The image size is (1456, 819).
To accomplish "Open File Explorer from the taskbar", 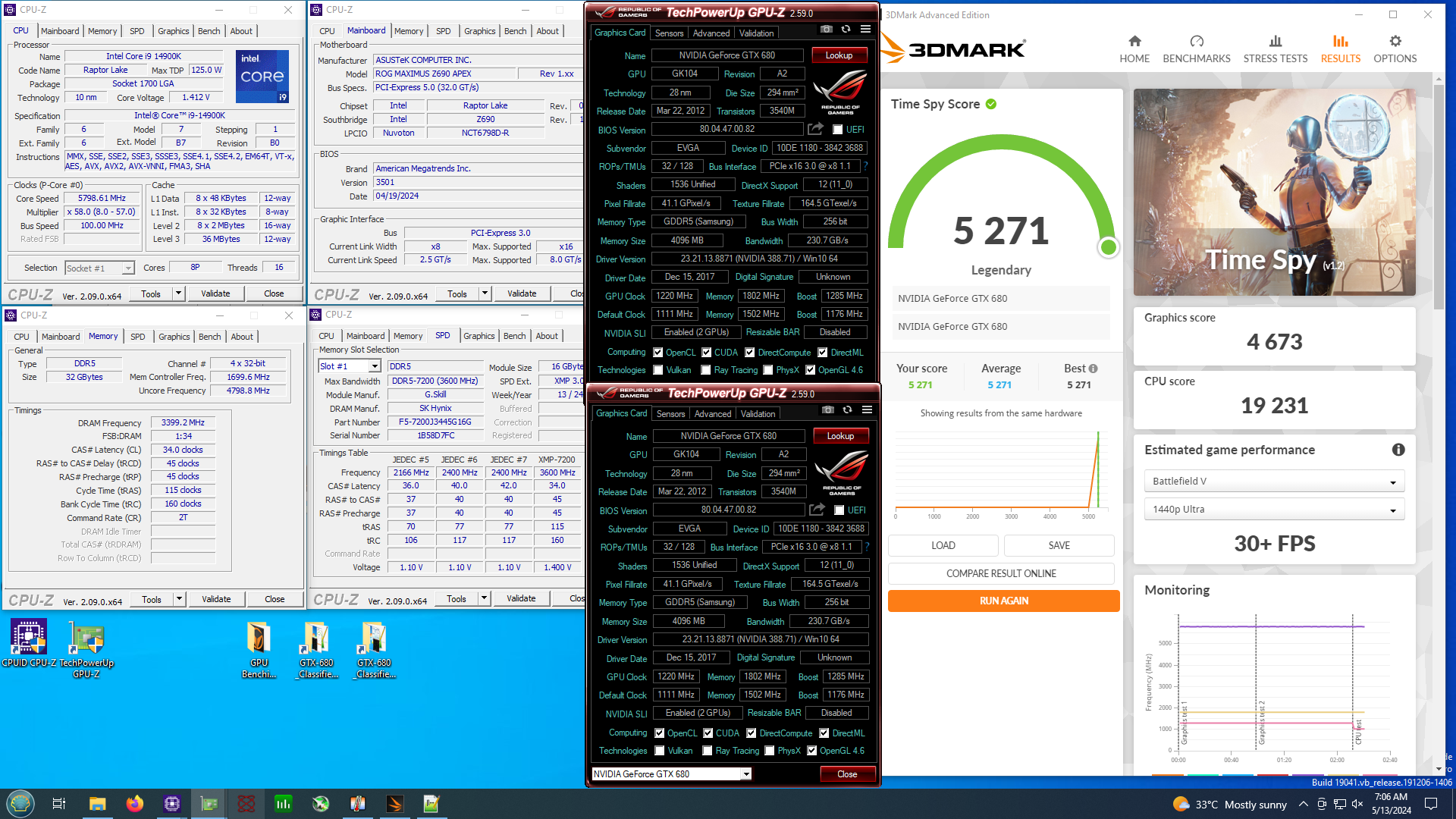I will (x=97, y=804).
